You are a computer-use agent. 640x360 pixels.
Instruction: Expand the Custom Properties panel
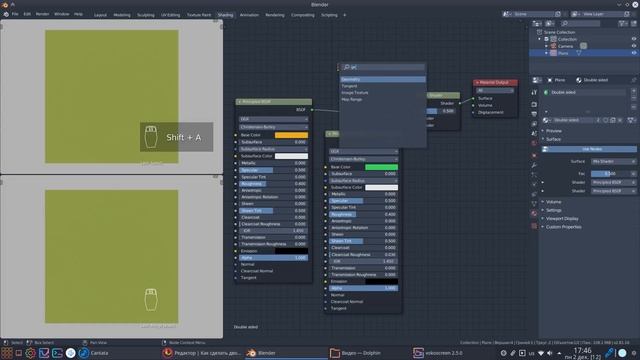pyautogui.click(x=563, y=227)
